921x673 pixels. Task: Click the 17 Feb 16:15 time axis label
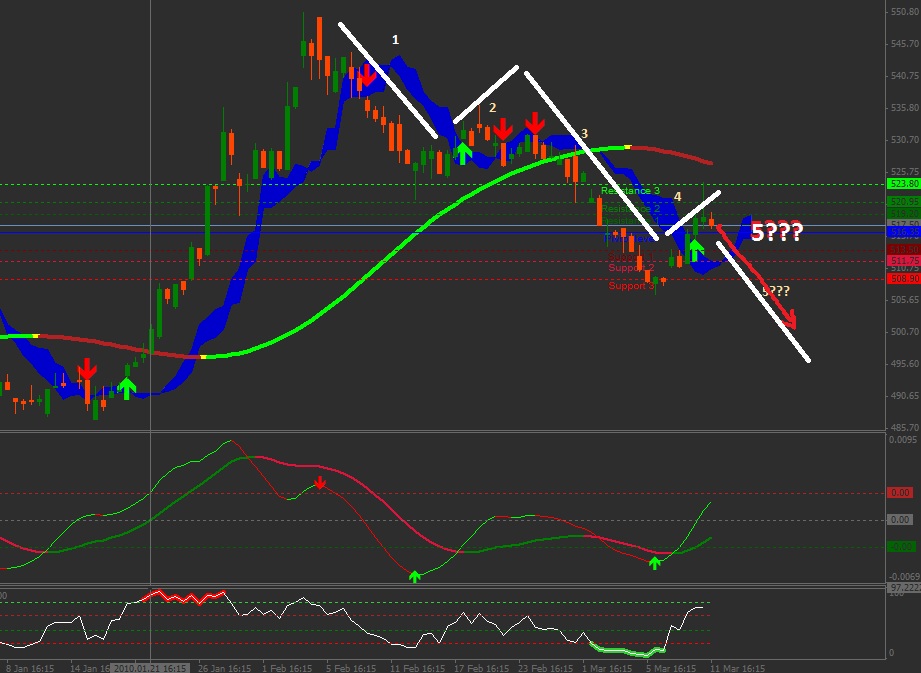(481, 668)
